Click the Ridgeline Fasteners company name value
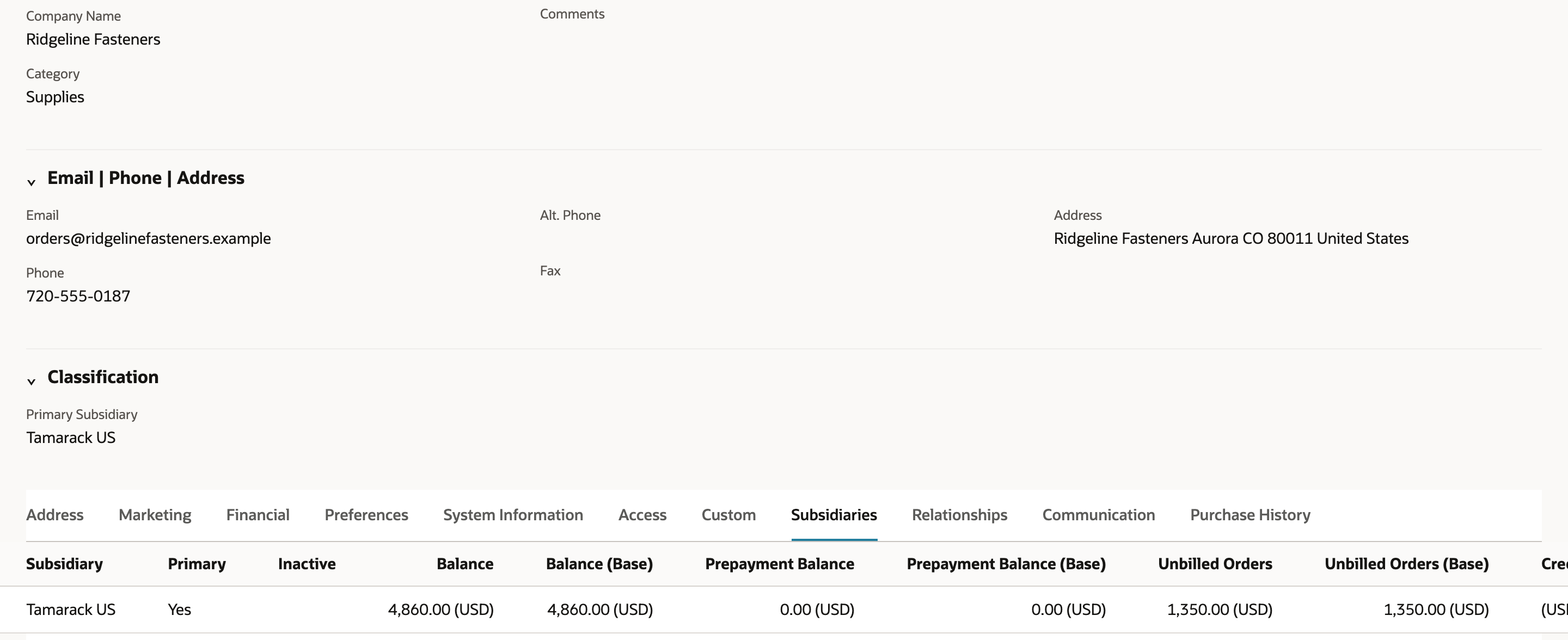The width and height of the screenshot is (1568, 640). click(x=93, y=40)
